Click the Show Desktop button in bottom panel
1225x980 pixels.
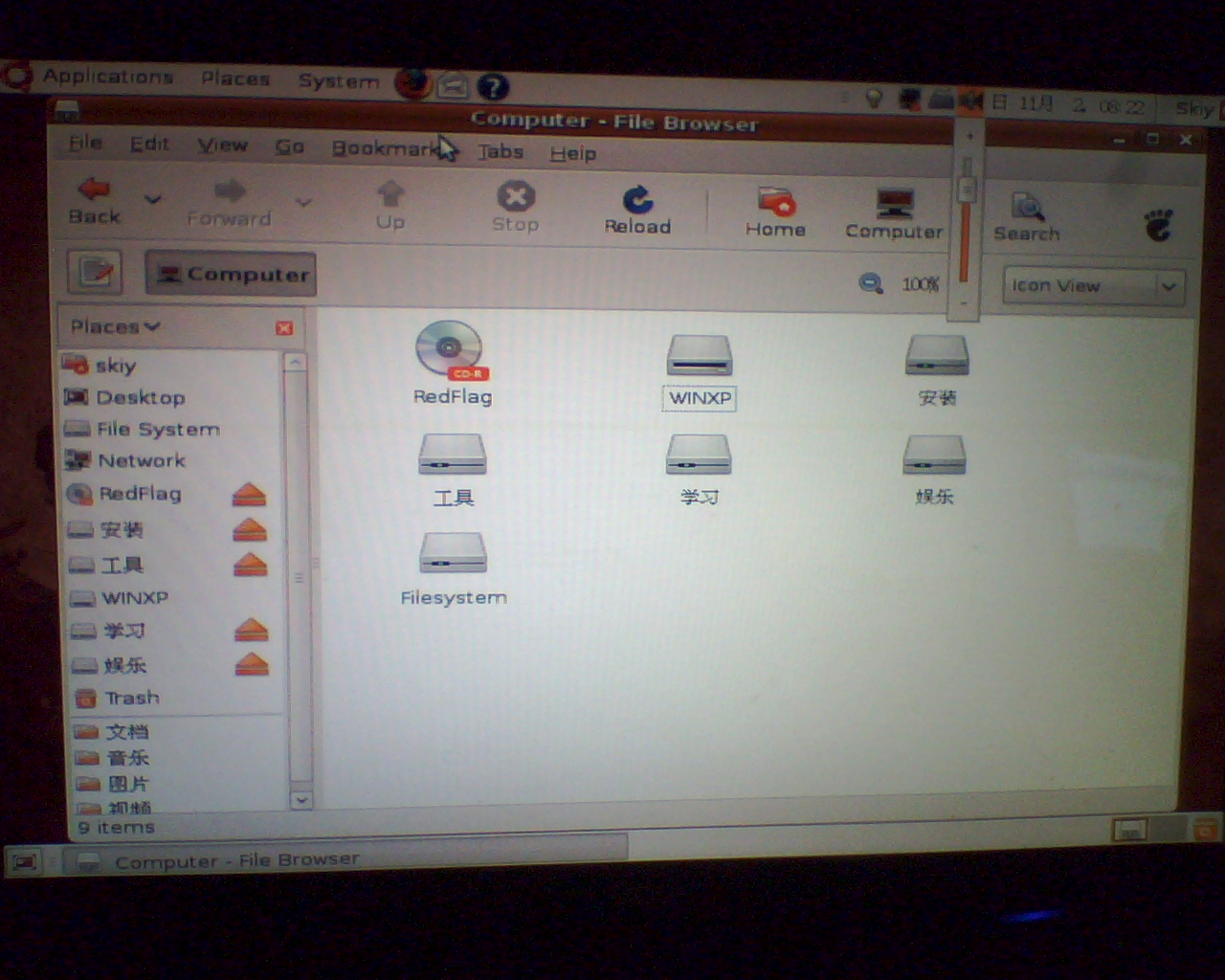pos(25,862)
